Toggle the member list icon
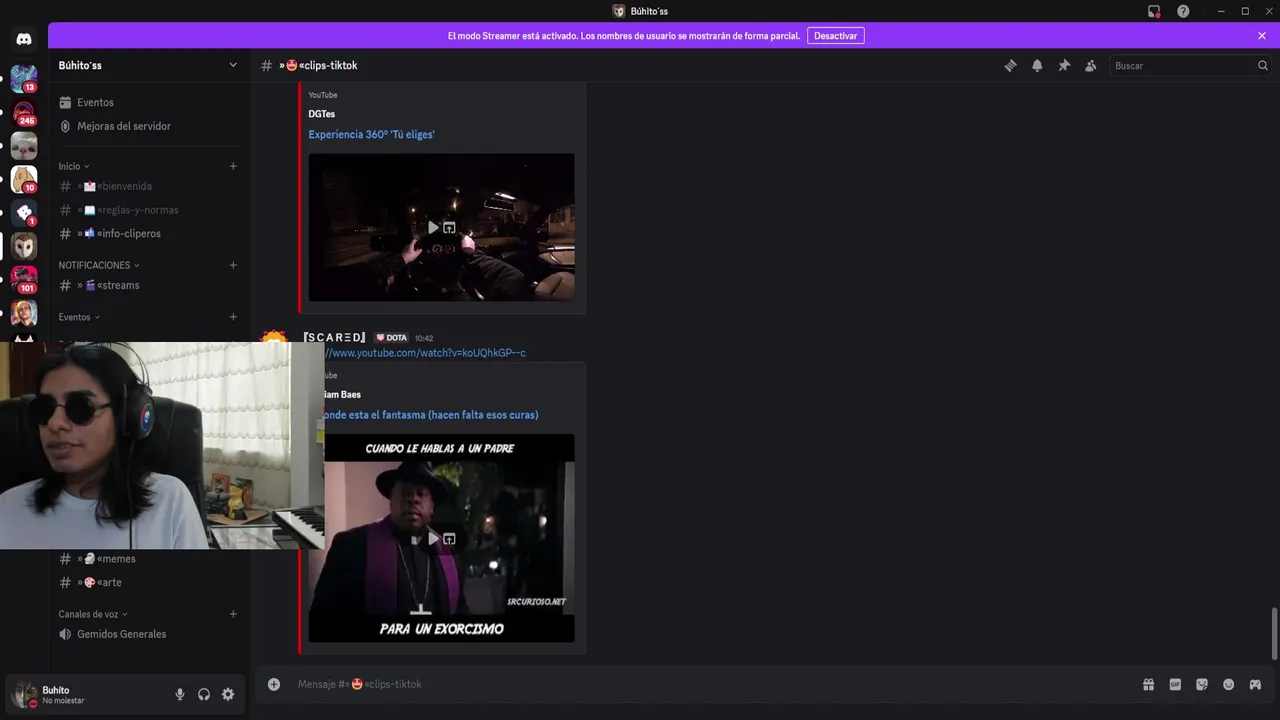 [1091, 65]
